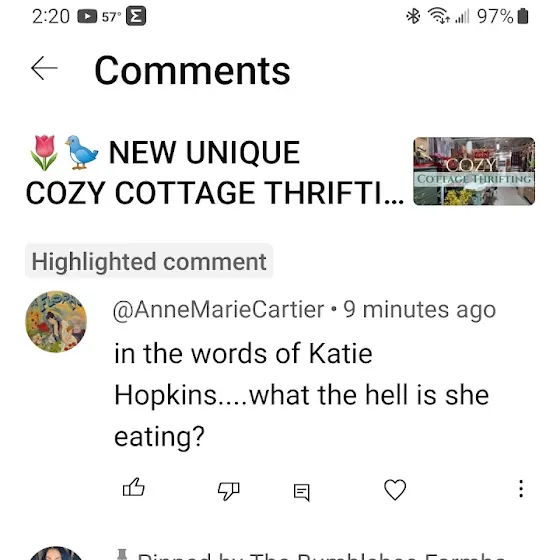Image resolution: width=560 pixels, height=560 pixels.
Task: Open the Cozy Cottage Thrifting video thumbnail
Action: (474, 171)
